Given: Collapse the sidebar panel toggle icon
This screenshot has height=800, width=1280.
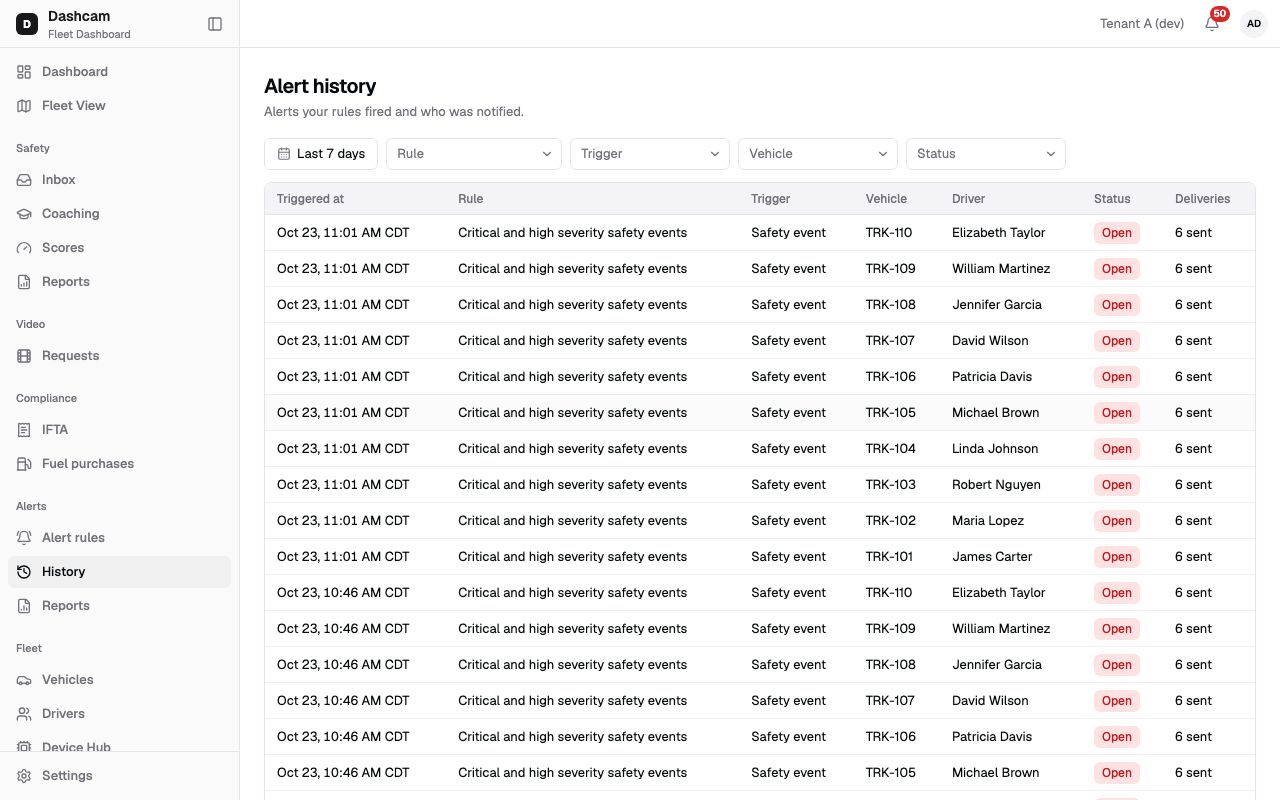Looking at the screenshot, I should 215,24.
